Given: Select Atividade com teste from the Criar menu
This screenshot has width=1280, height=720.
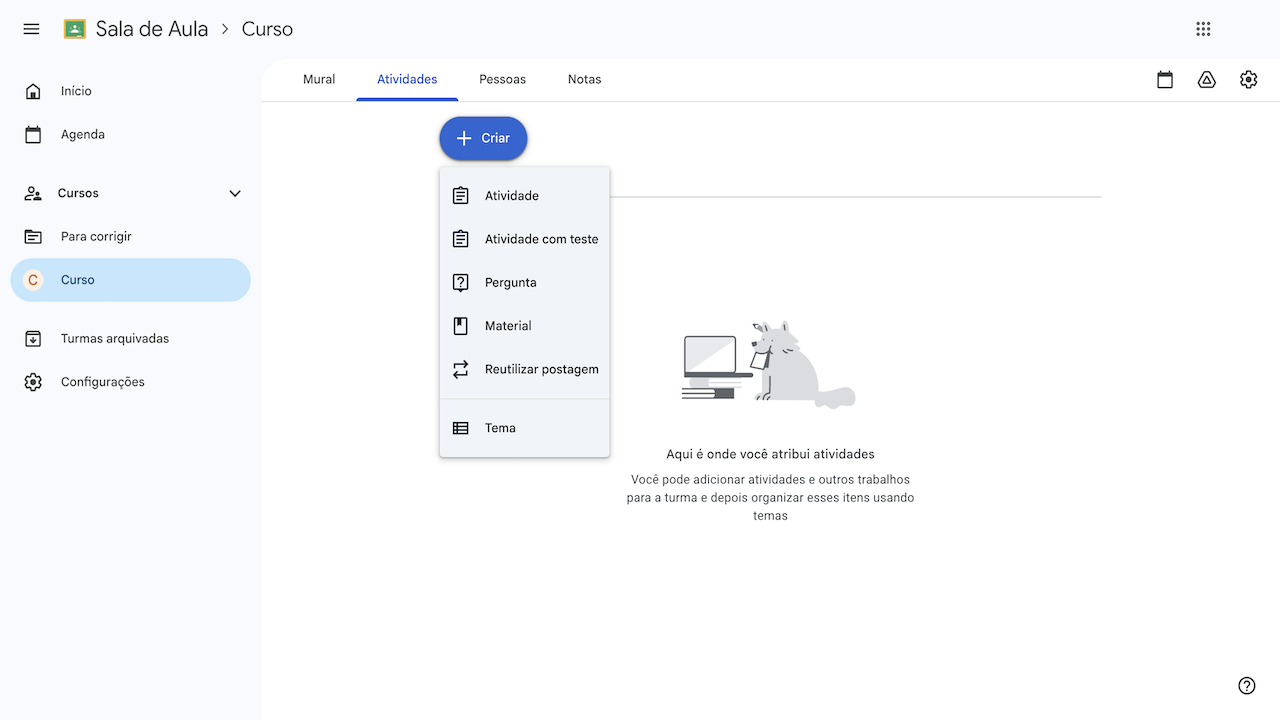Looking at the screenshot, I should pyautogui.click(x=540, y=239).
